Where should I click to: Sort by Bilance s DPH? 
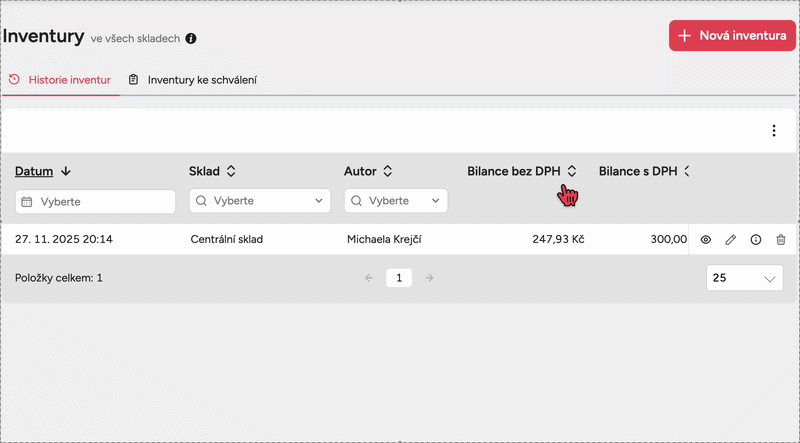point(687,171)
